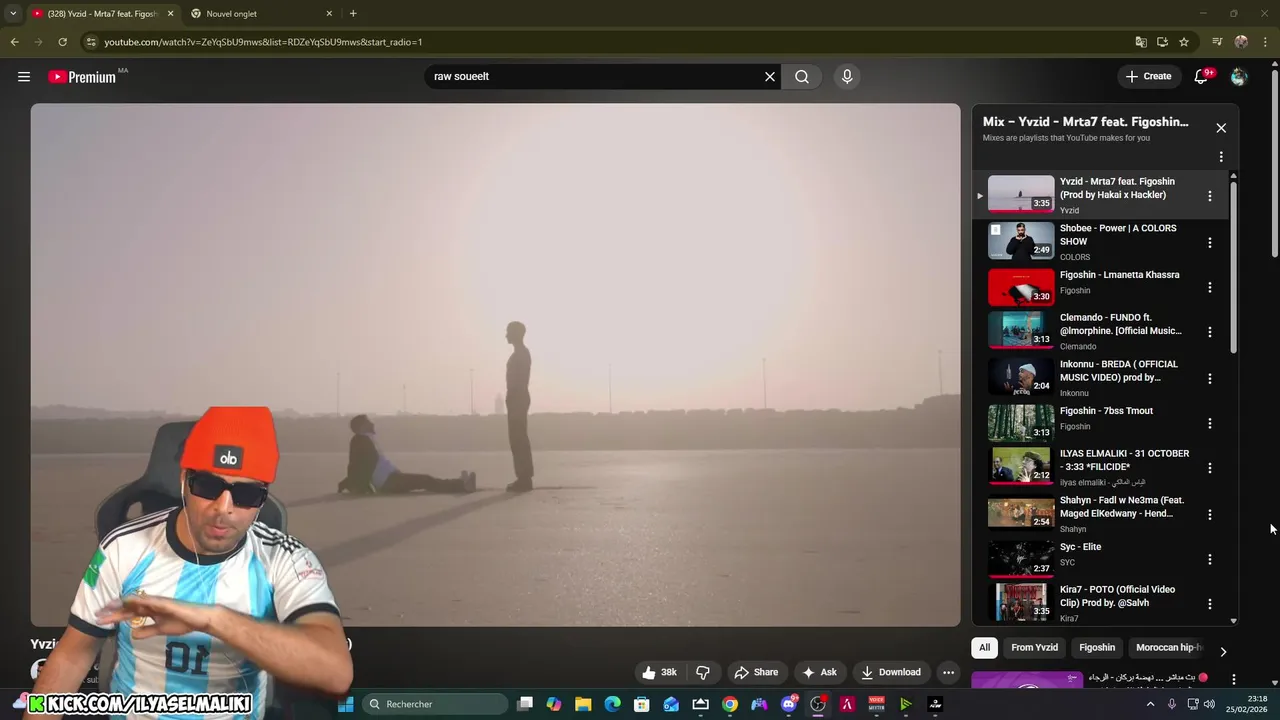Open Windows taskbar Rechercher search box
Image resolution: width=1280 pixels, height=720 pixels.
[x=434, y=704]
